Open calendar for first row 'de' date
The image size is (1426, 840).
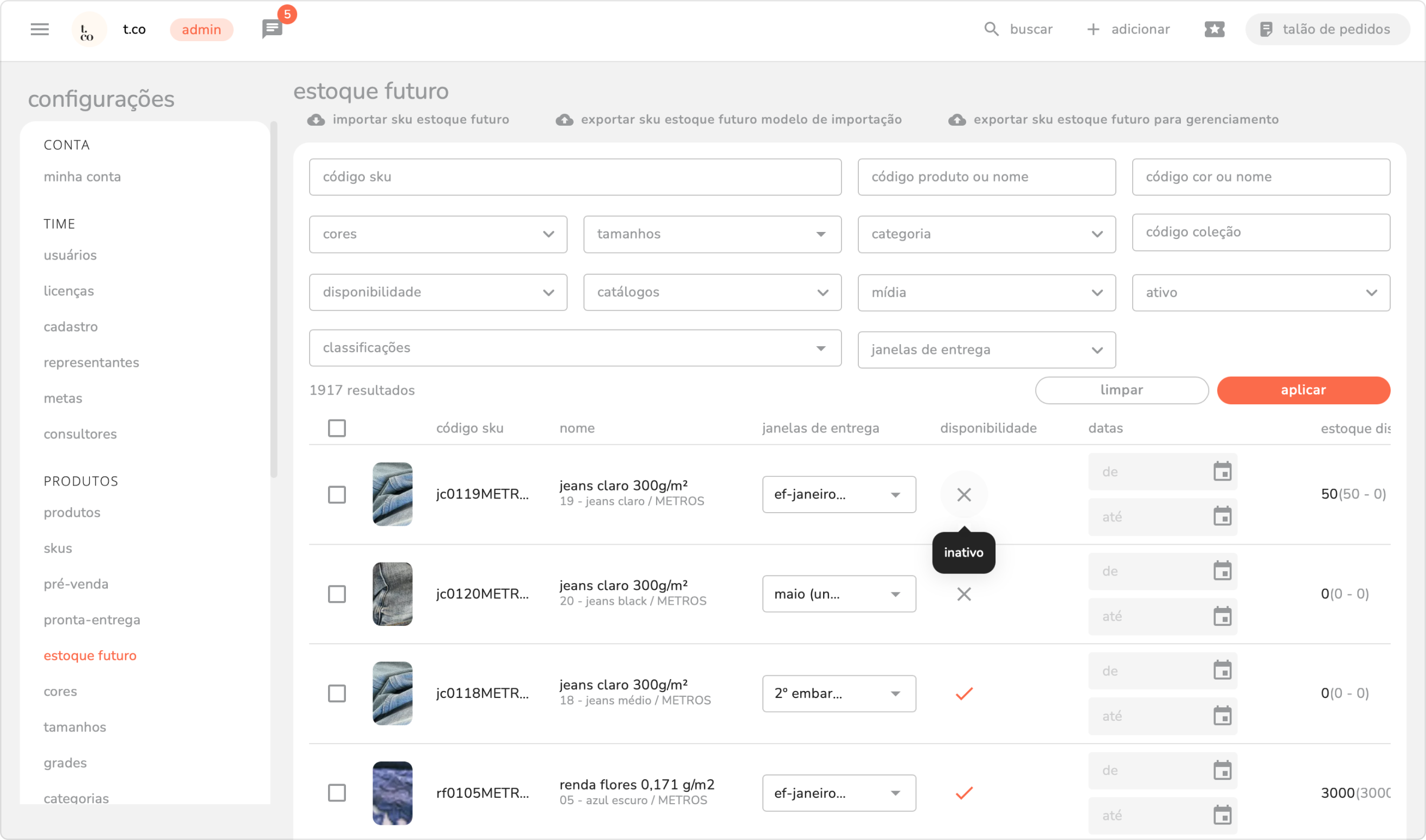(x=1222, y=471)
